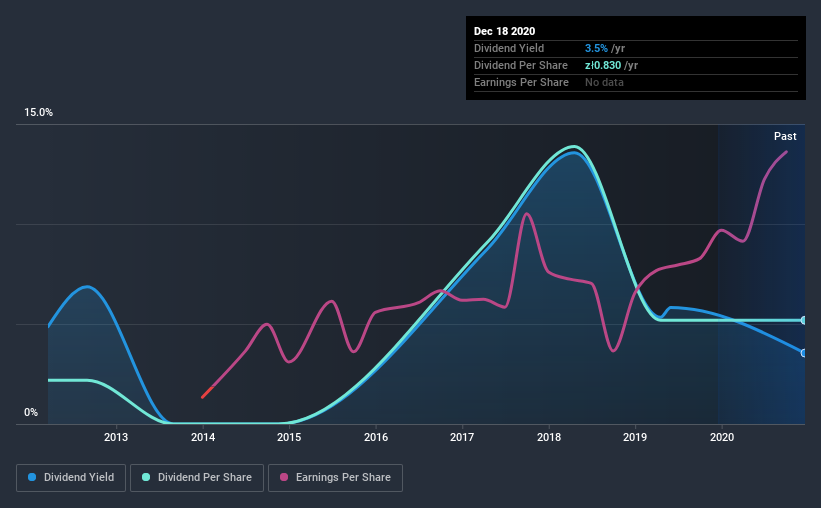Click the 0% y-axis label
This screenshot has height=508, width=821.
click(x=31, y=413)
